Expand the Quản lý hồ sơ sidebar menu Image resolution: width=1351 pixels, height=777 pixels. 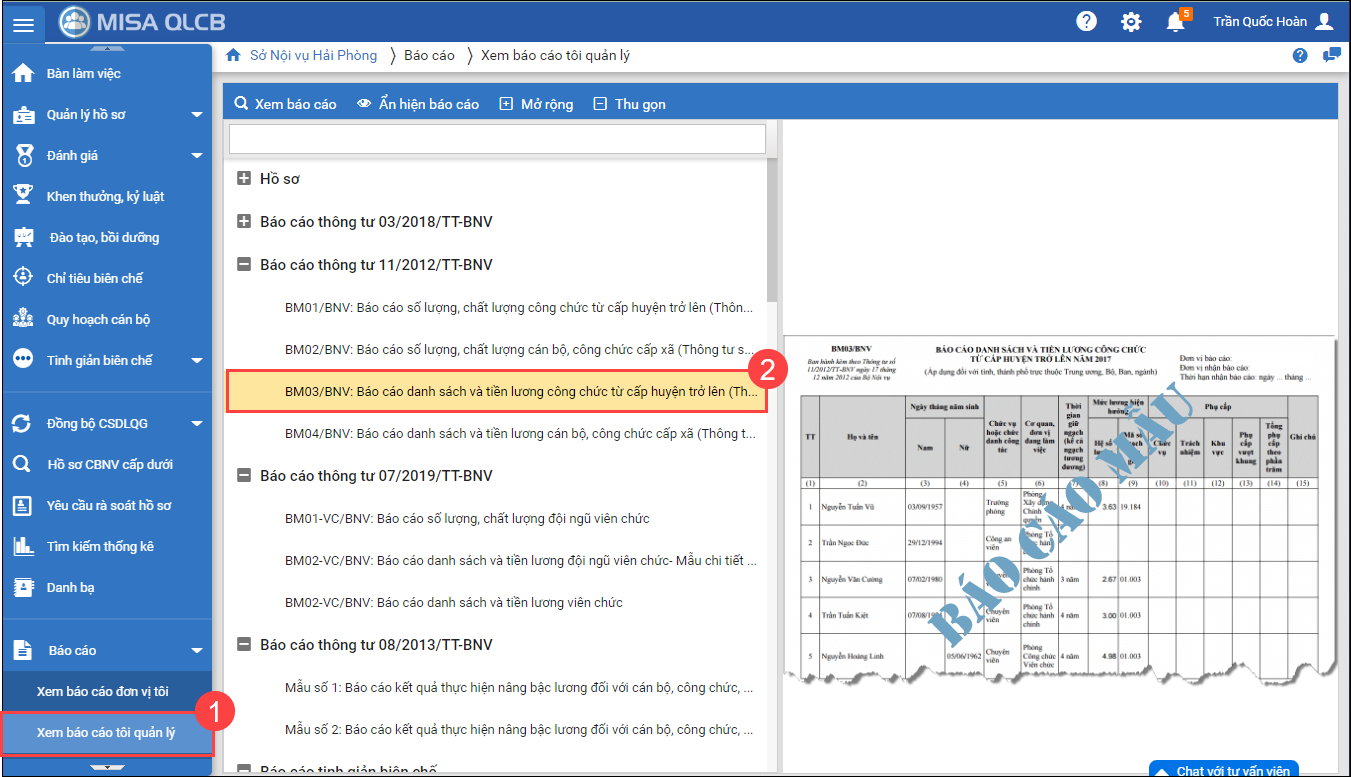tap(197, 115)
